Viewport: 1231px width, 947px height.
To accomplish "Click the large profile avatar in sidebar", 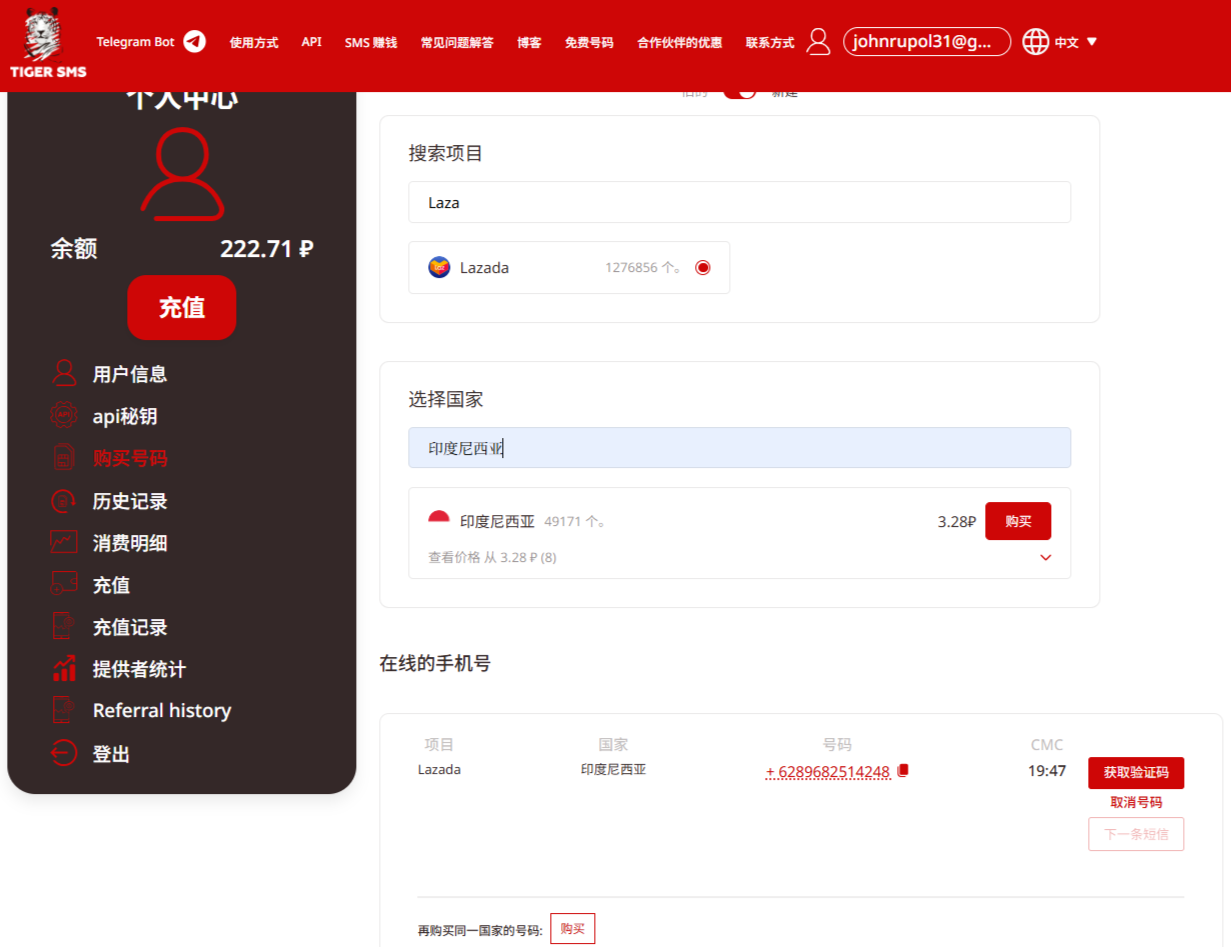I will click(x=182, y=174).
